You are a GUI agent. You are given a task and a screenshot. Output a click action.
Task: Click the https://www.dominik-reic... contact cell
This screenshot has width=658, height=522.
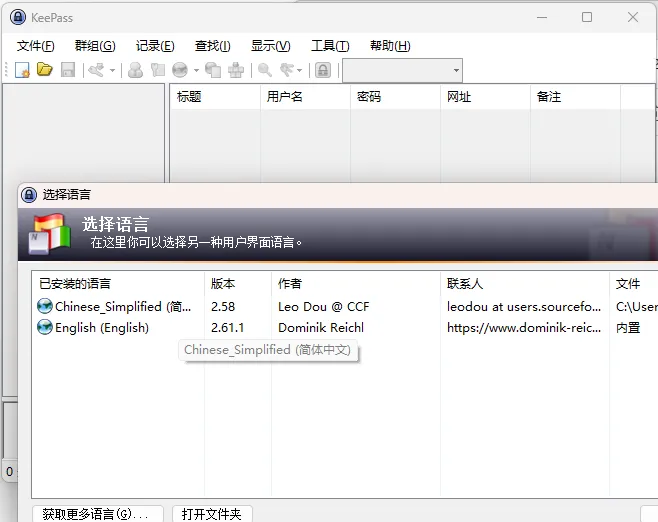524,328
